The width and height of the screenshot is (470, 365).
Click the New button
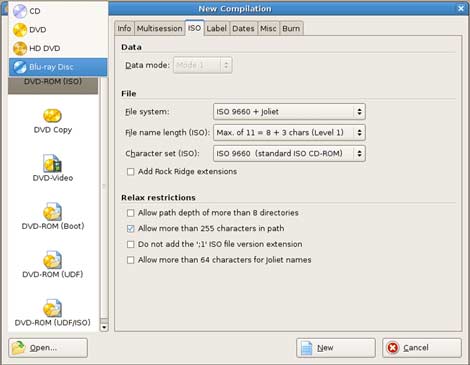[x=336, y=348]
